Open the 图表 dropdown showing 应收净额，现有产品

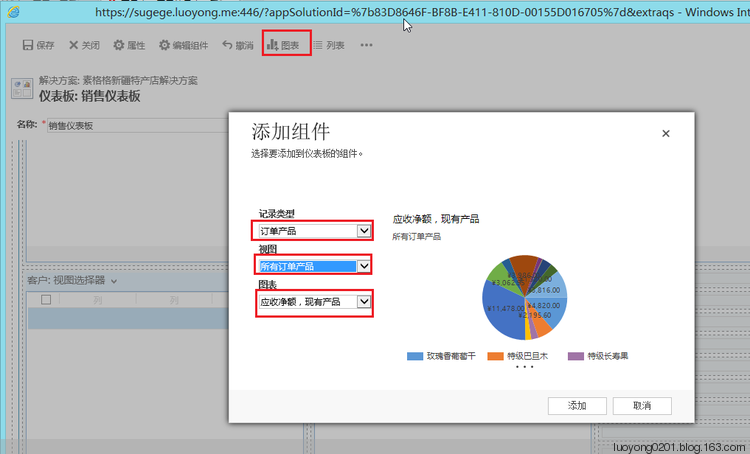(x=315, y=301)
